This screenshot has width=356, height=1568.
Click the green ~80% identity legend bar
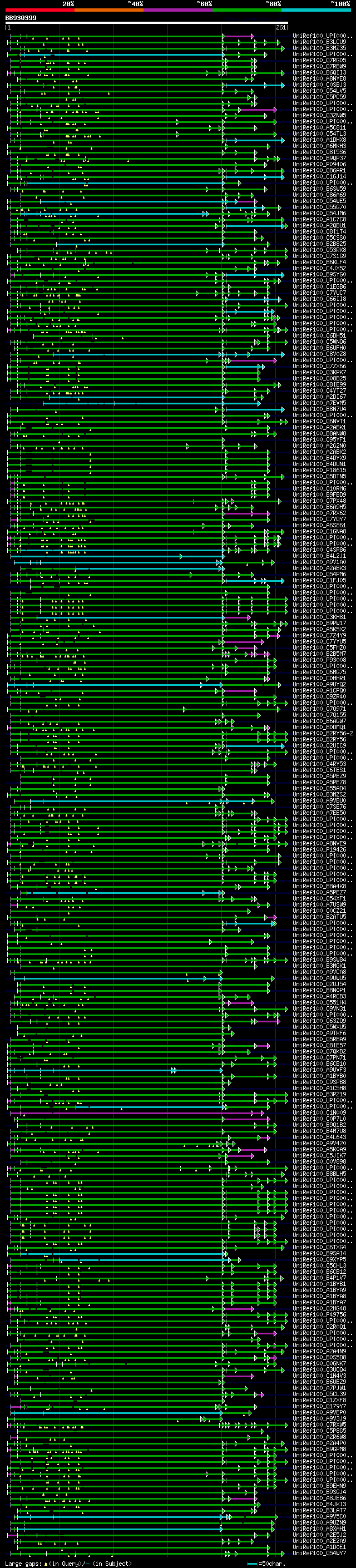[247, 10]
